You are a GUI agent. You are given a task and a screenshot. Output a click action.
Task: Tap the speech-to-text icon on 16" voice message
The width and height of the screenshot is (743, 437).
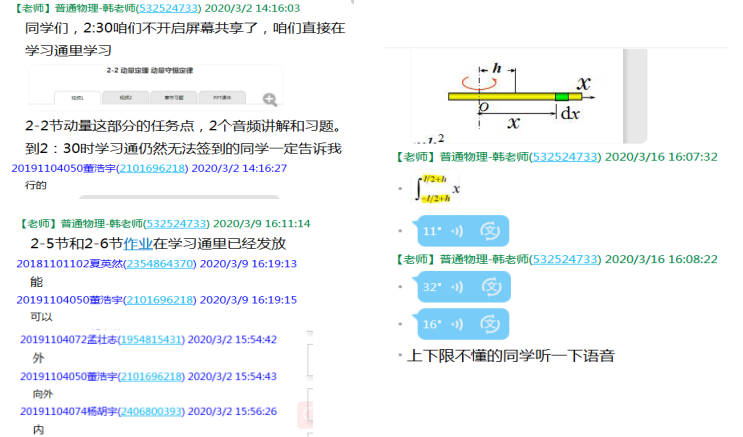(x=490, y=324)
